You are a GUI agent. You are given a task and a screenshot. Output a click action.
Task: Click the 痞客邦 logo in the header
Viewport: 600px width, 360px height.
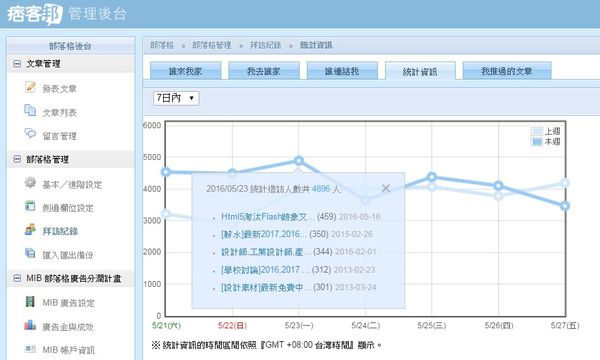(x=34, y=14)
